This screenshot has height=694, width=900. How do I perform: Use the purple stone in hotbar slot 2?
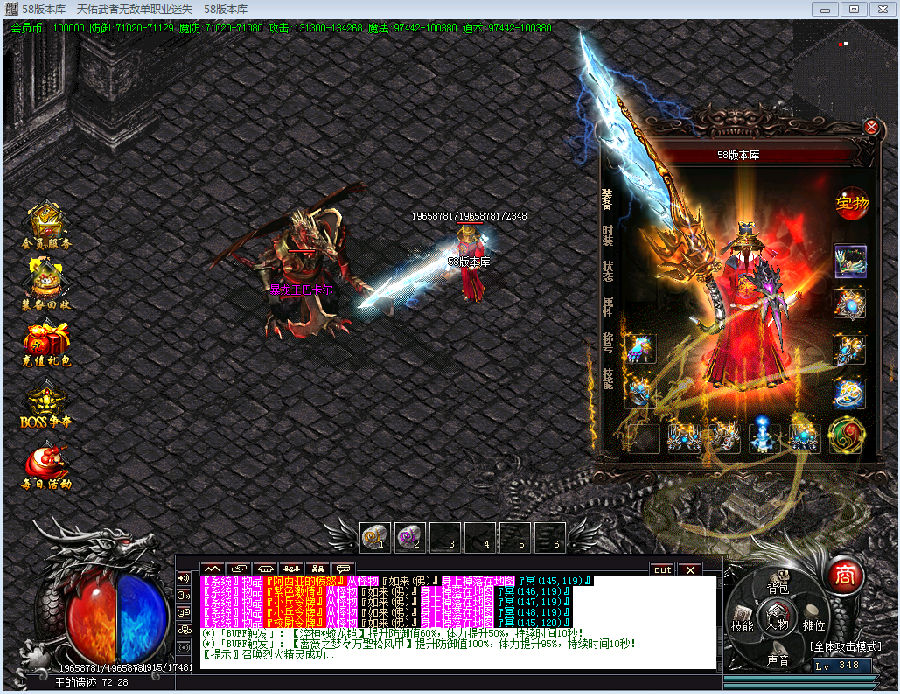pos(410,538)
